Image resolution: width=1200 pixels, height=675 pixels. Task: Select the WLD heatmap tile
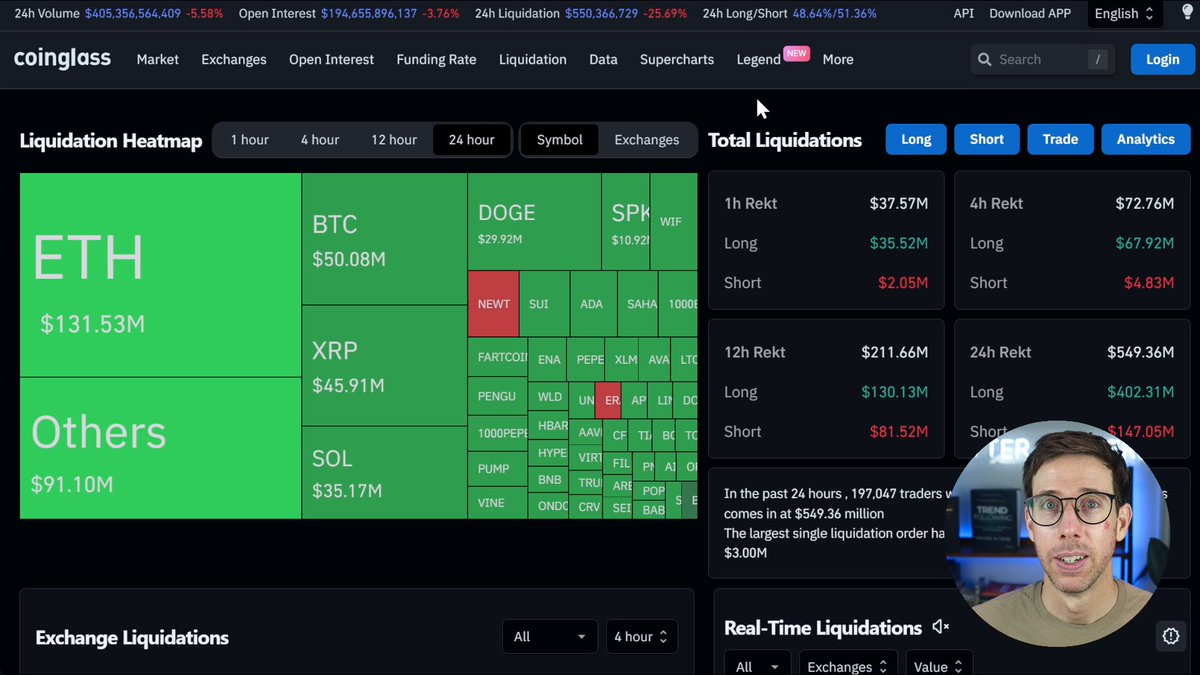[549, 397]
